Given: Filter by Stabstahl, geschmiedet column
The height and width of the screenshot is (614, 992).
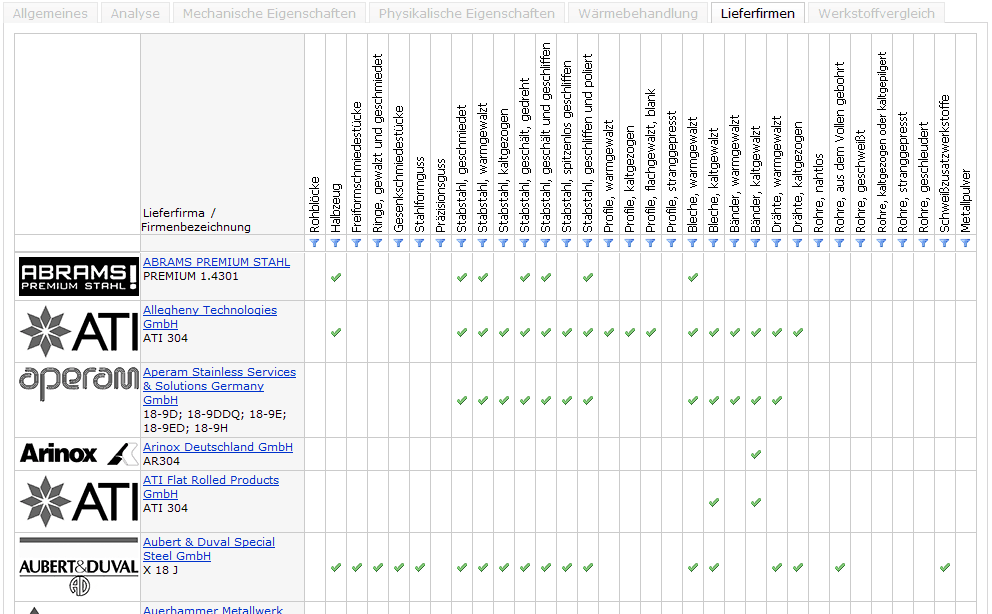Looking at the screenshot, I should pyautogui.click(x=461, y=242).
